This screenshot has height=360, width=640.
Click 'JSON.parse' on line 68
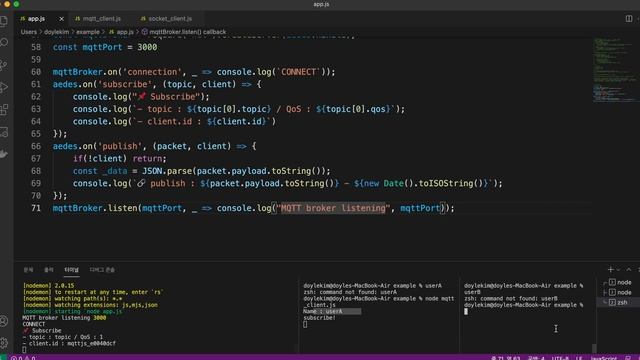(167, 171)
